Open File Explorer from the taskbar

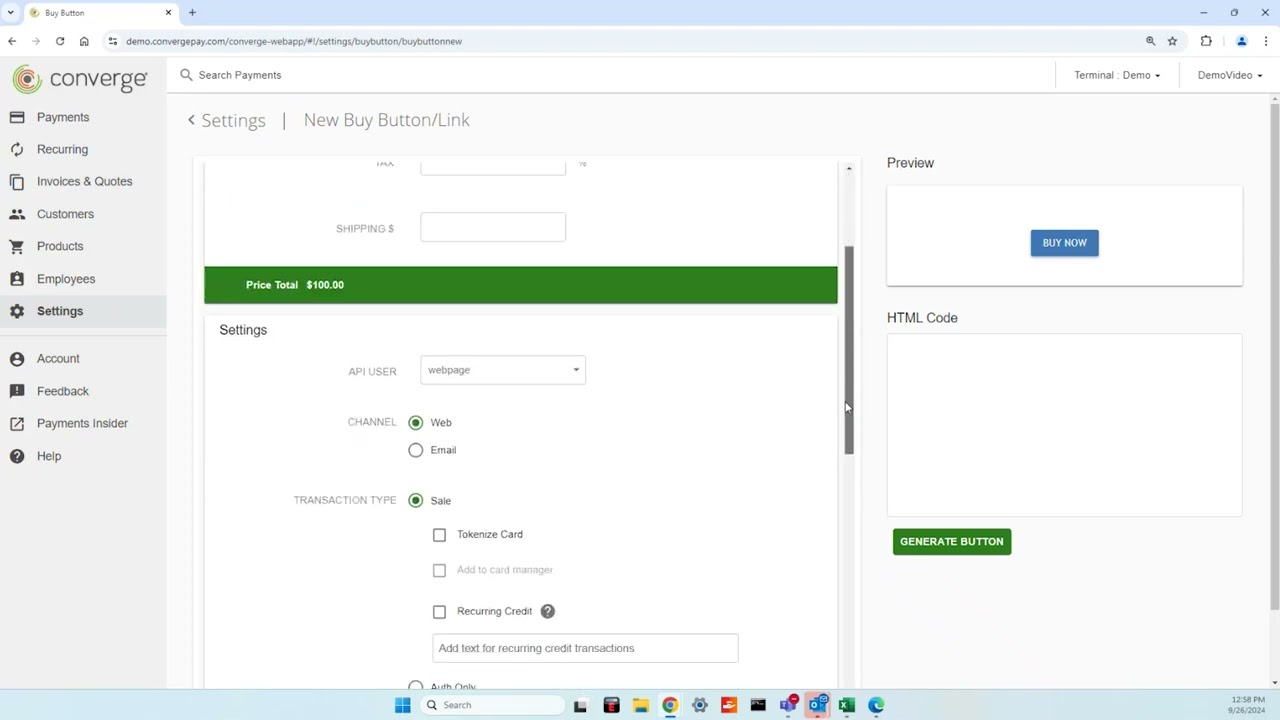[x=640, y=705]
